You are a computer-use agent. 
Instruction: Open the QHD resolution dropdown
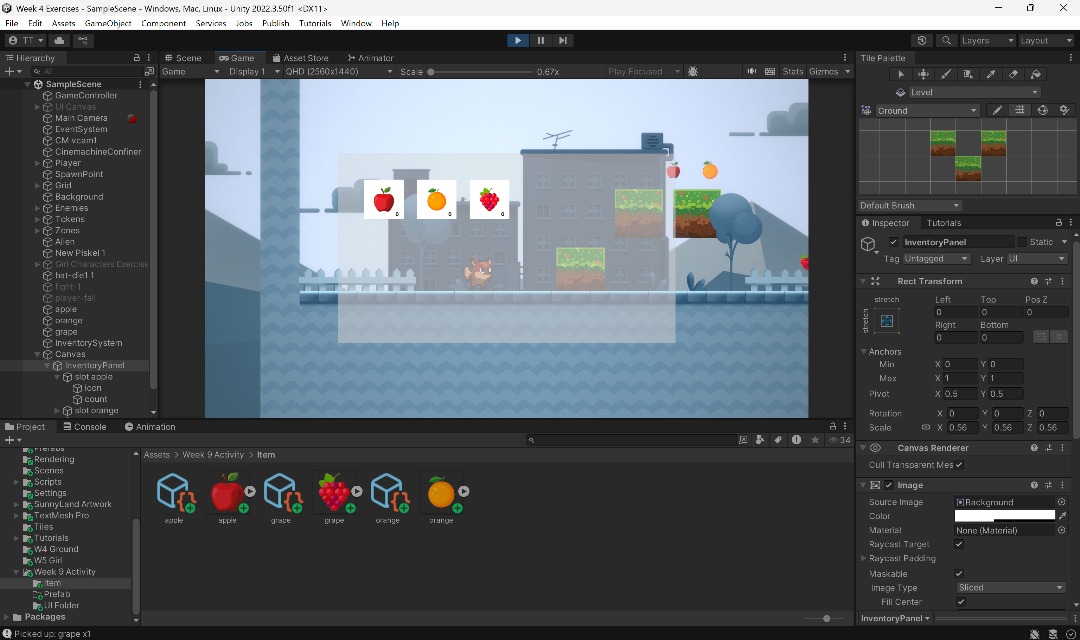point(339,72)
